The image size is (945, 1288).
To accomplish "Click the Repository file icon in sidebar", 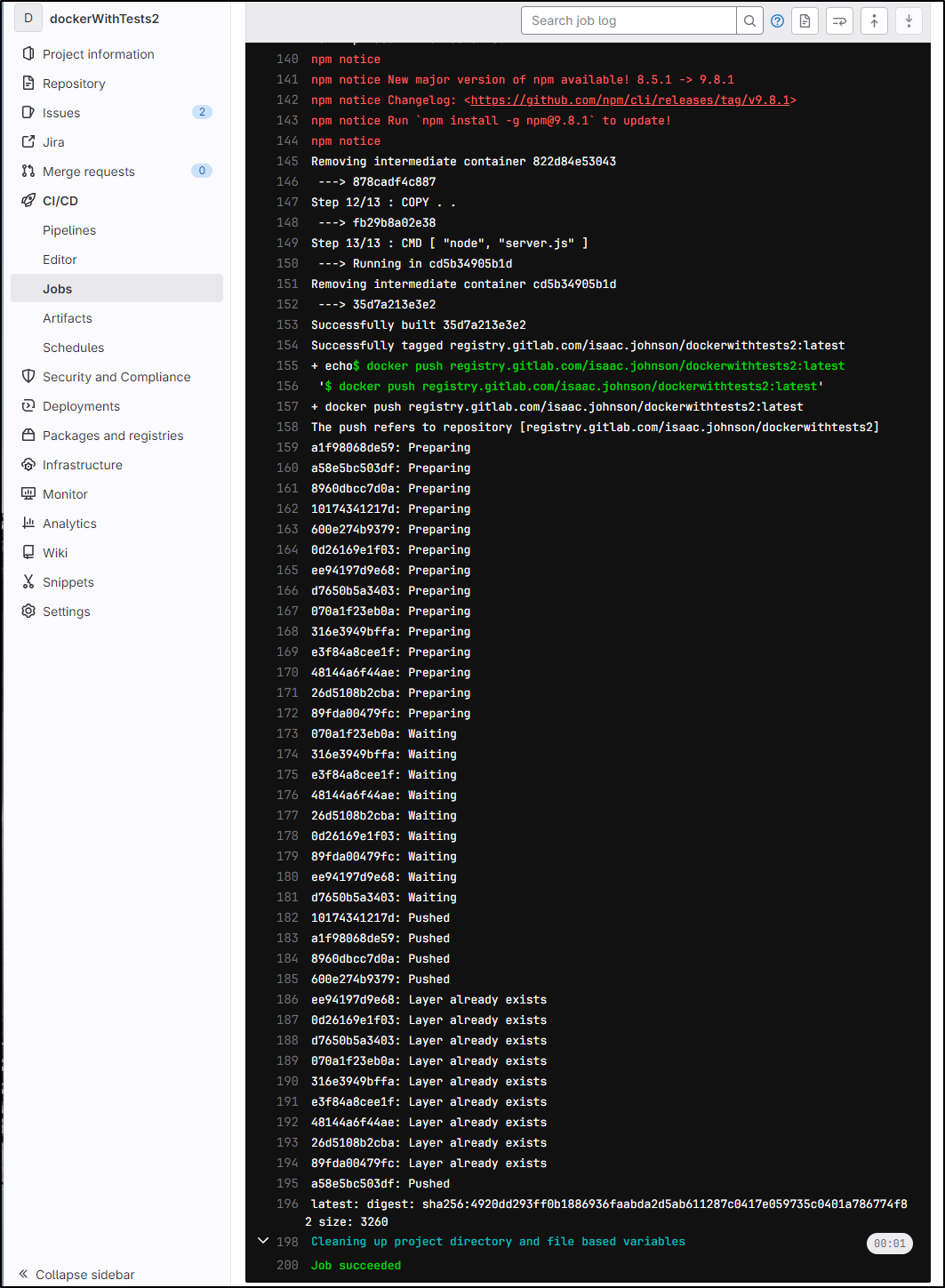I will pos(28,84).
